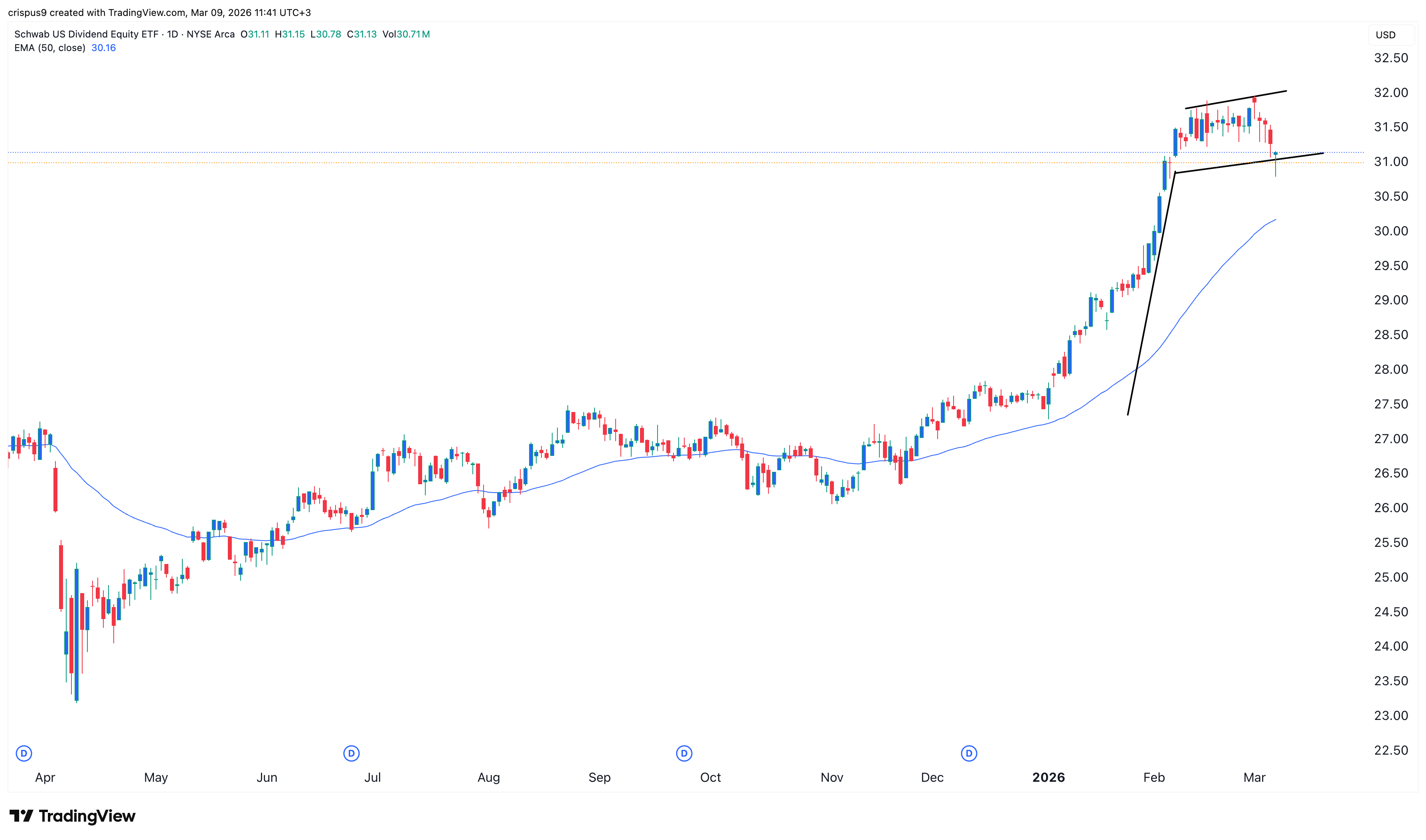Click the Schwab US Dividend Equity ETF title
Viewport: 1426px width, 840px height.
click(x=86, y=34)
